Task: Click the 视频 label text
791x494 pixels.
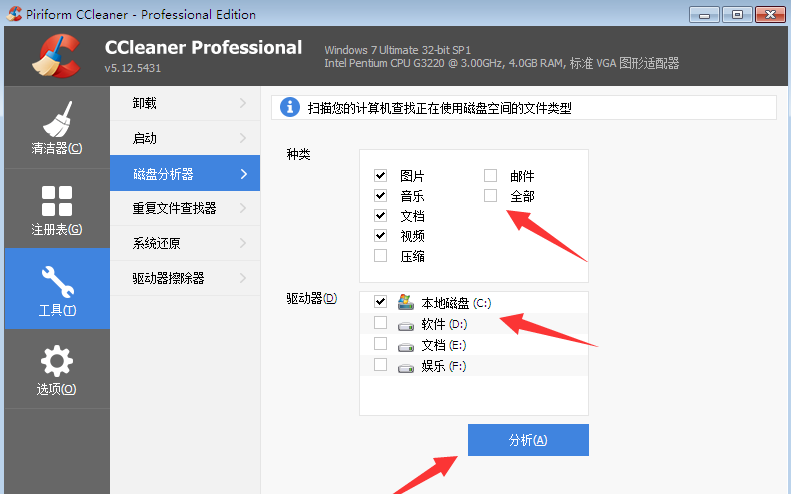Action: pyautogui.click(x=412, y=236)
